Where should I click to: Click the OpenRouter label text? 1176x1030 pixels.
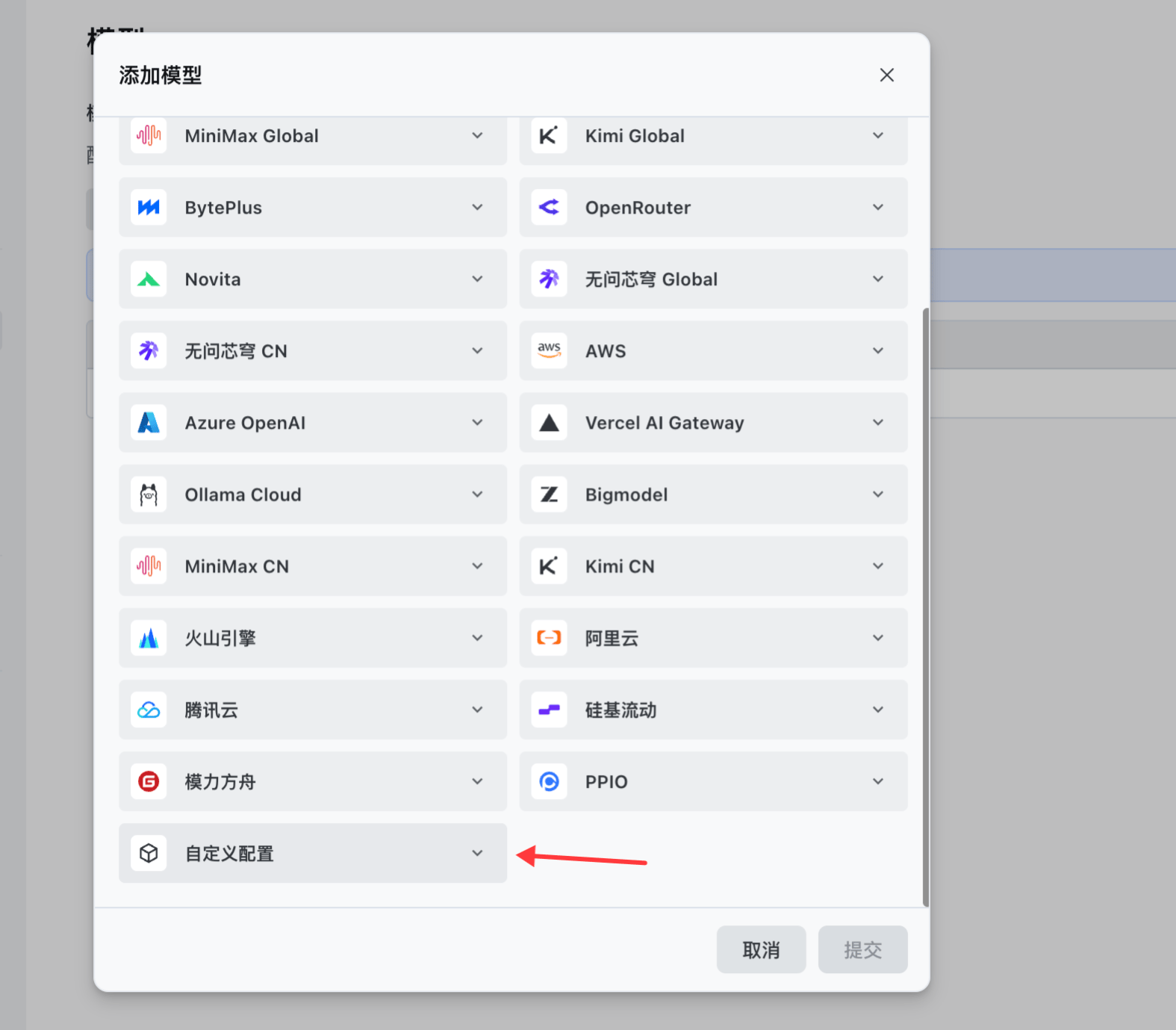pyautogui.click(x=638, y=208)
